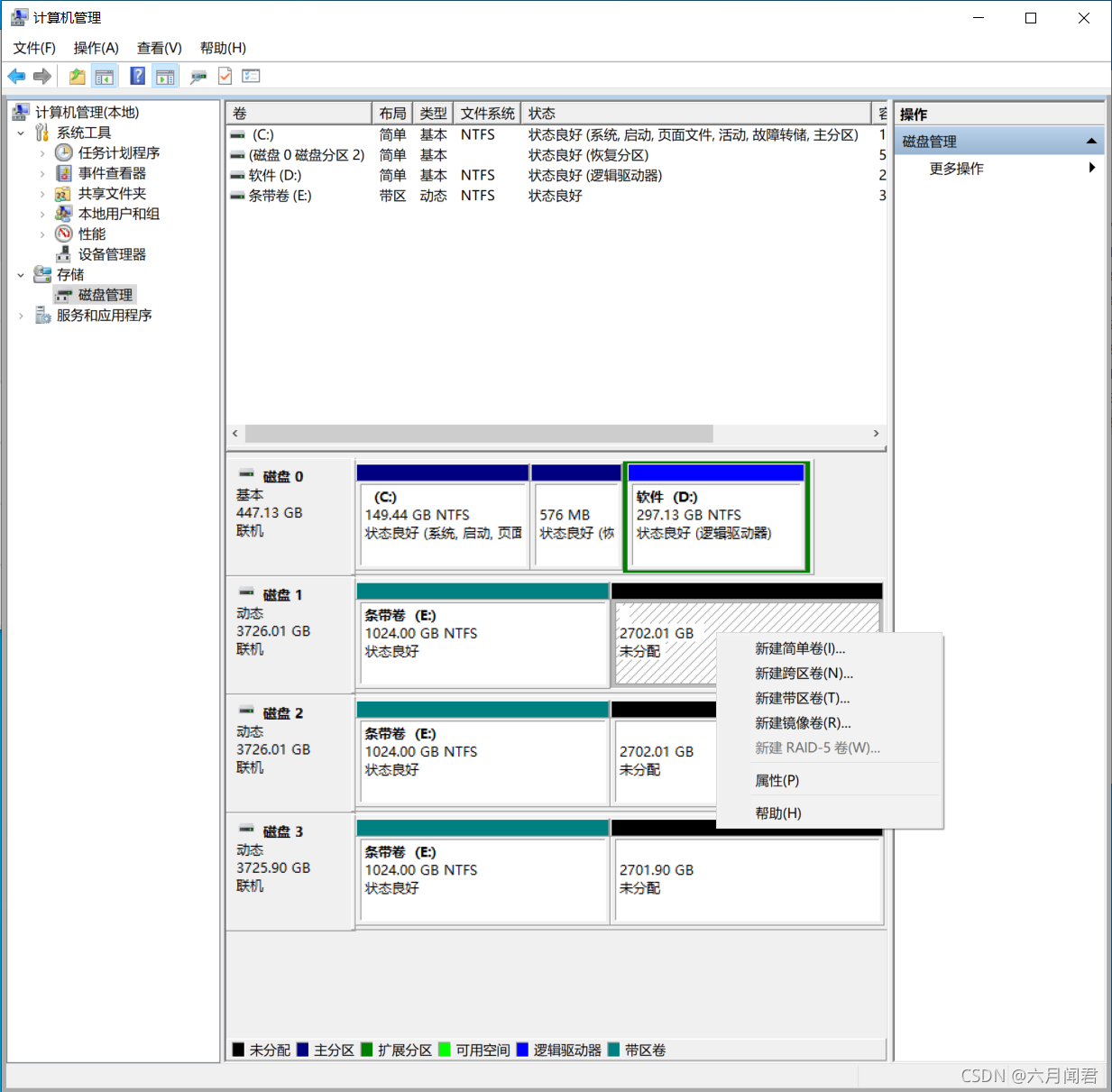Open Event Viewer (事件查看器) in tree

pyautogui.click(x=112, y=173)
